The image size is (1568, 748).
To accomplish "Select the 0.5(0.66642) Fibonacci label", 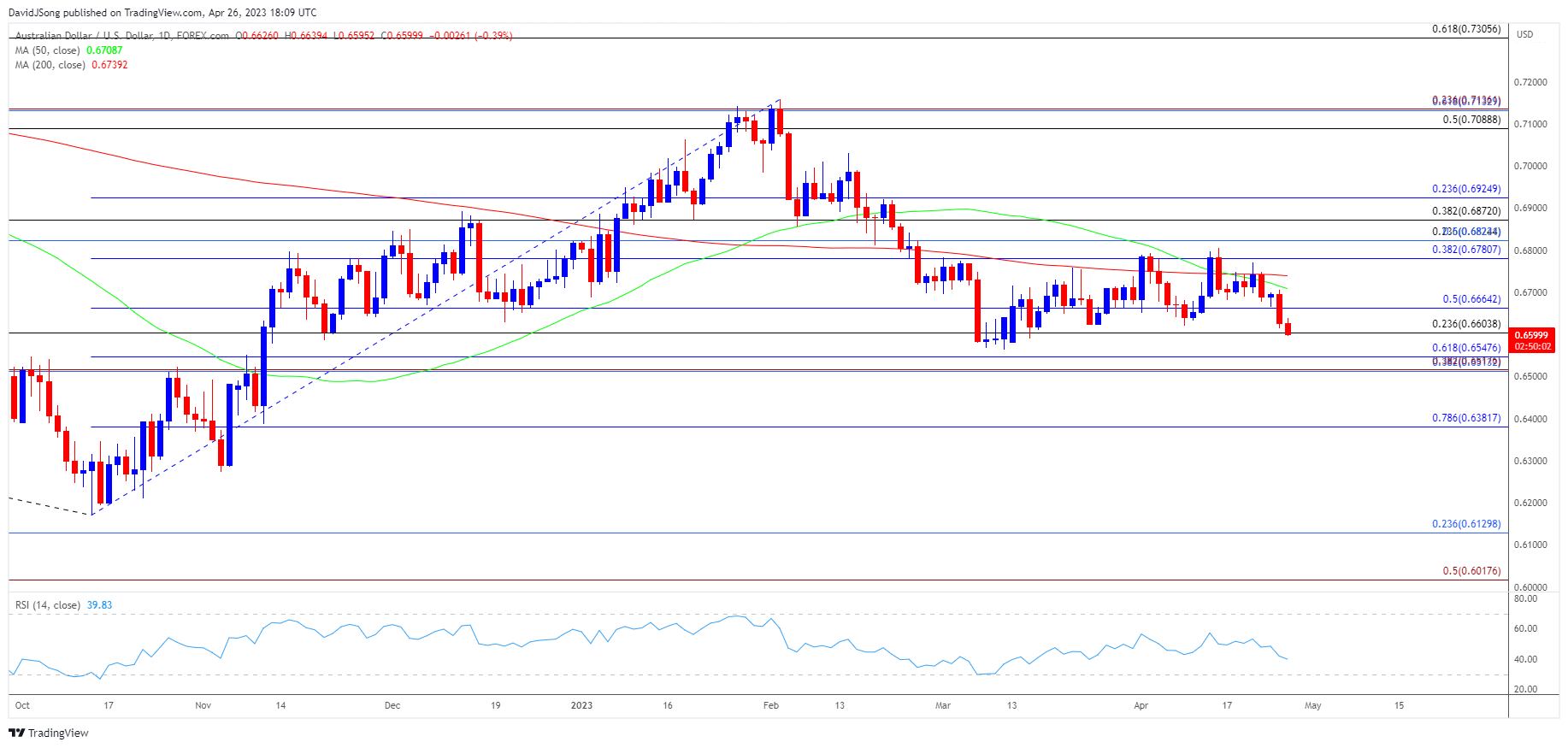I will click(x=1471, y=299).
